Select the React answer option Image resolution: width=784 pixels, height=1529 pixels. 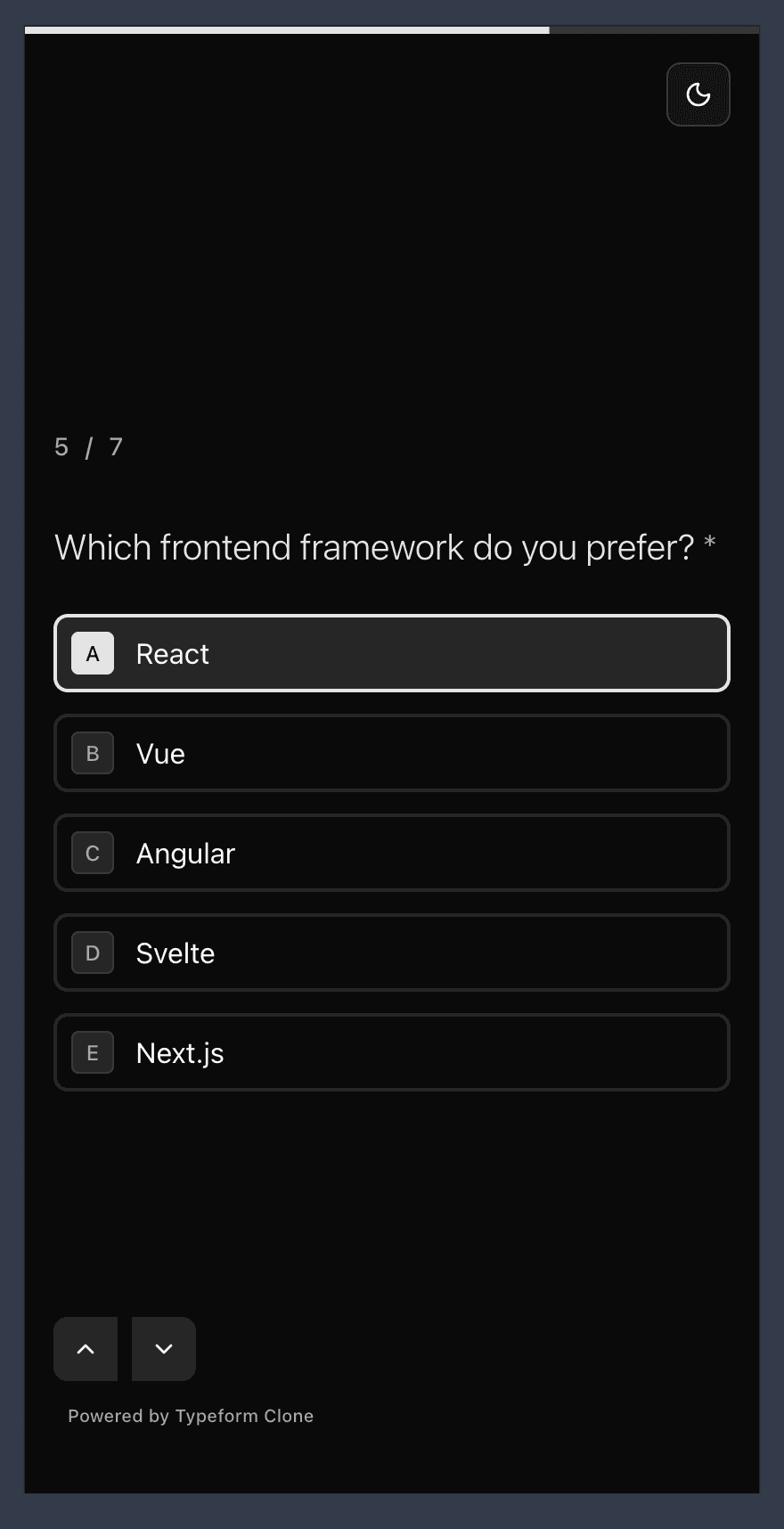[392, 653]
